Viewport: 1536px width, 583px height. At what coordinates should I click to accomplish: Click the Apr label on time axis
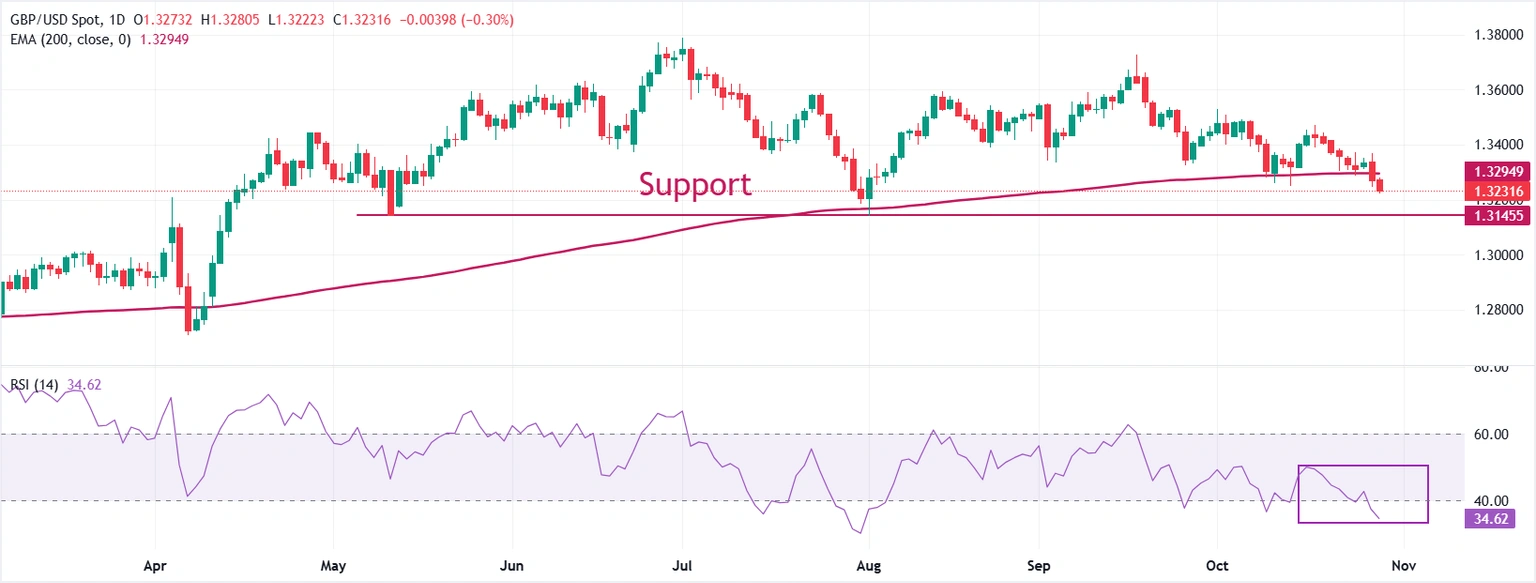[155, 565]
